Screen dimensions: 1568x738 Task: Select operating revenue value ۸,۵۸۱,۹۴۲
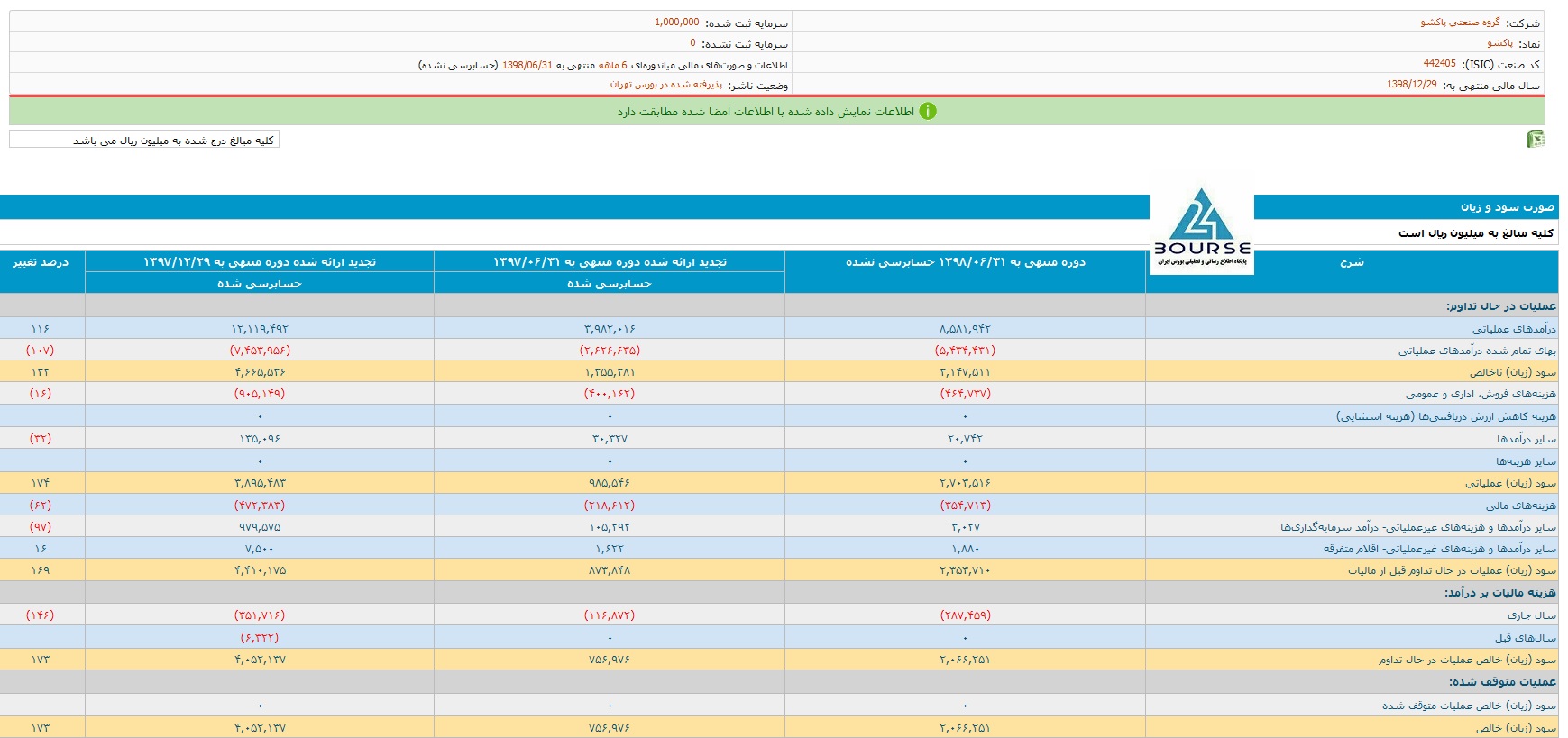[965, 329]
